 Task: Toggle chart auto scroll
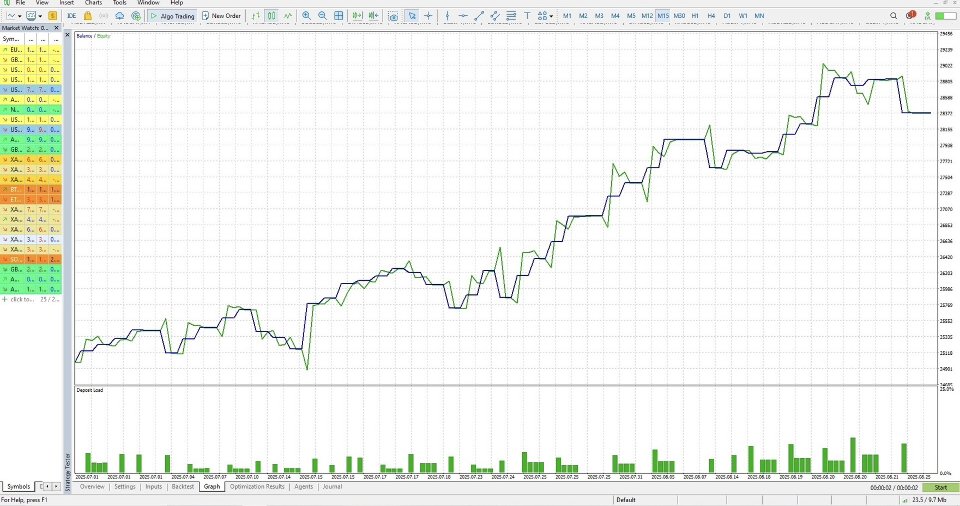(x=357, y=16)
